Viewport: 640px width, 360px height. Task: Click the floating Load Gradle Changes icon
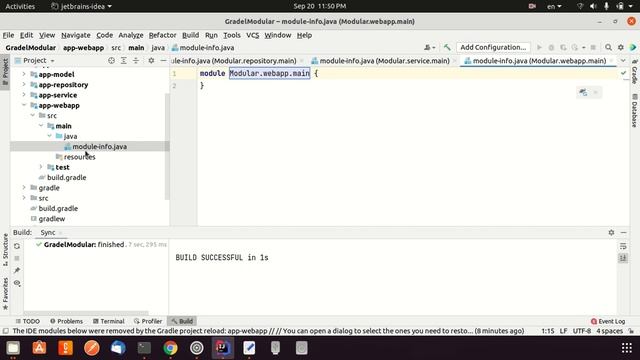[583, 92]
